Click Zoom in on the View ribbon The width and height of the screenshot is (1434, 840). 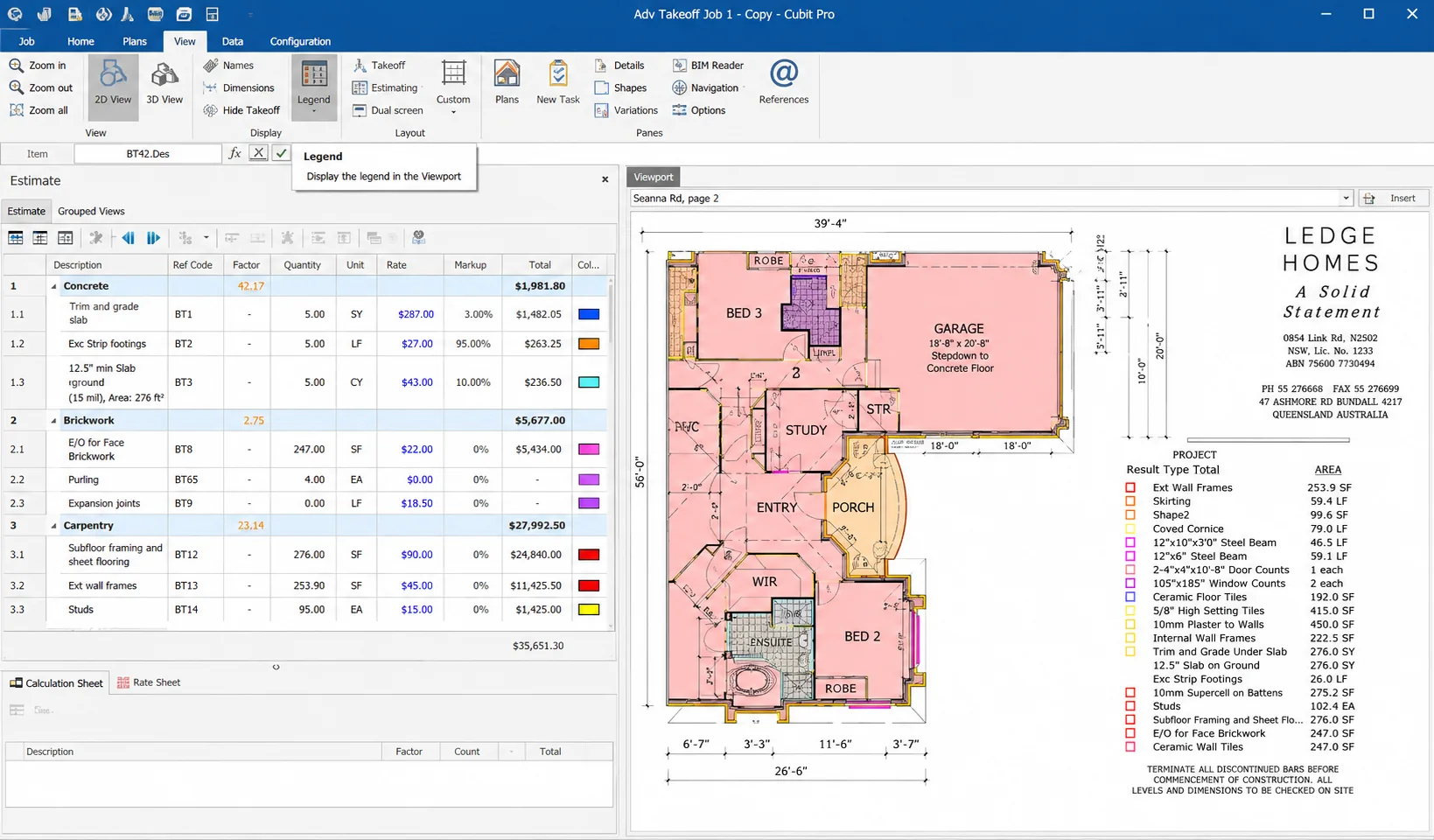point(38,66)
